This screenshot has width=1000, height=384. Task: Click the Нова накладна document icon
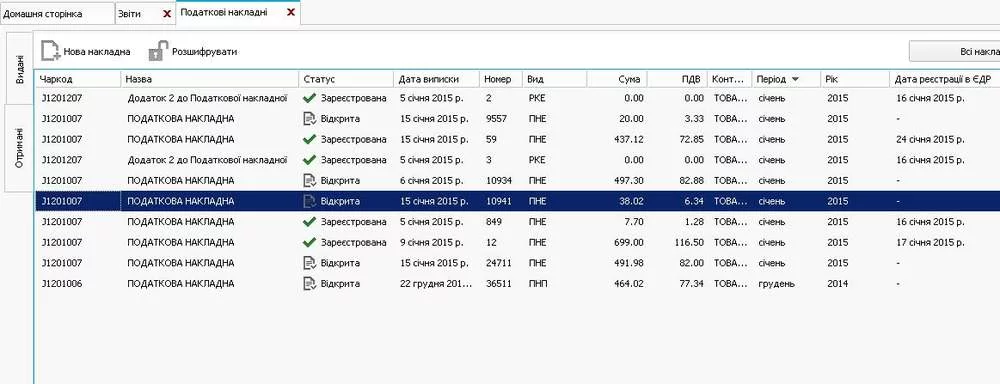[x=50, y=51]
